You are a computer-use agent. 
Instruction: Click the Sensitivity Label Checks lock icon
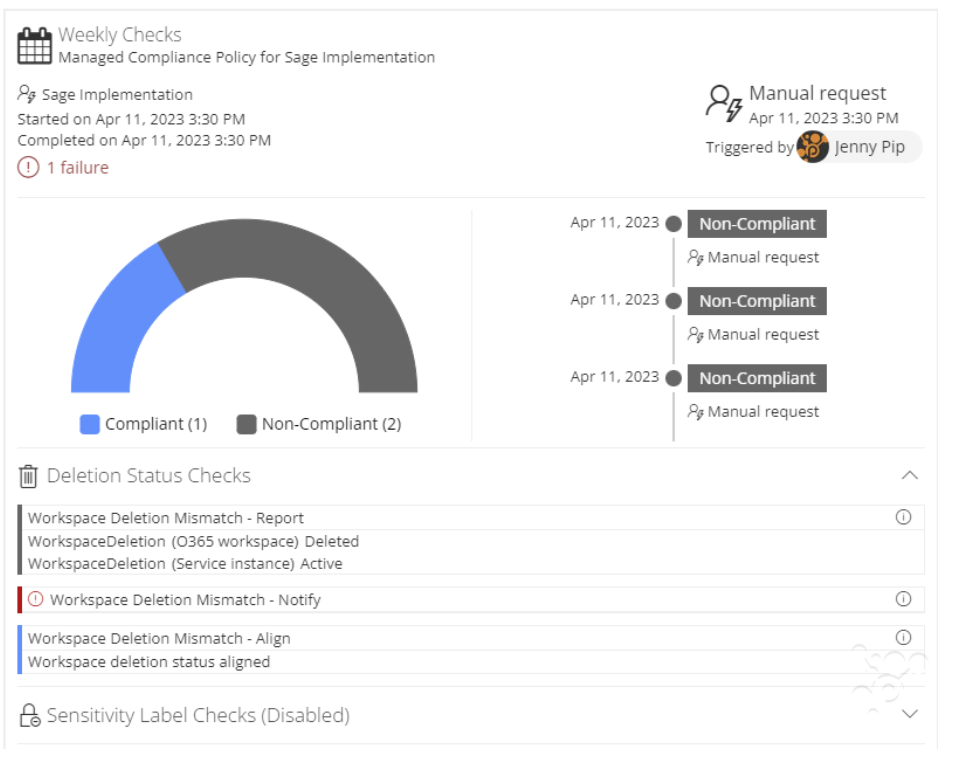tap(29, 715)
